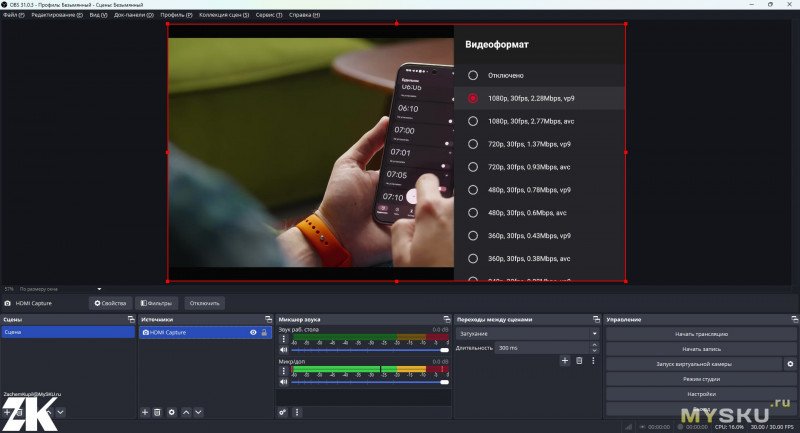The image size is (800, 433).
Task: Click the CPU: 16.0% status text
Action: pyautogui.click(x=729, y=427)
